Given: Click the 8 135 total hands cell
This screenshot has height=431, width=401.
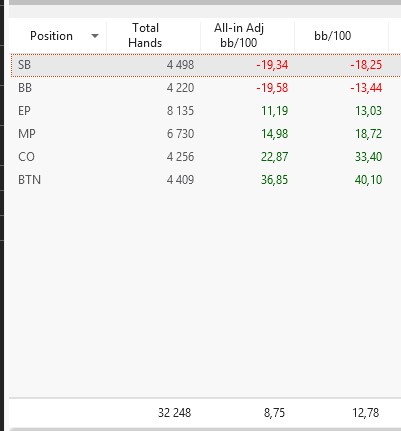Looking at the screenshot, I should (180, 111).
